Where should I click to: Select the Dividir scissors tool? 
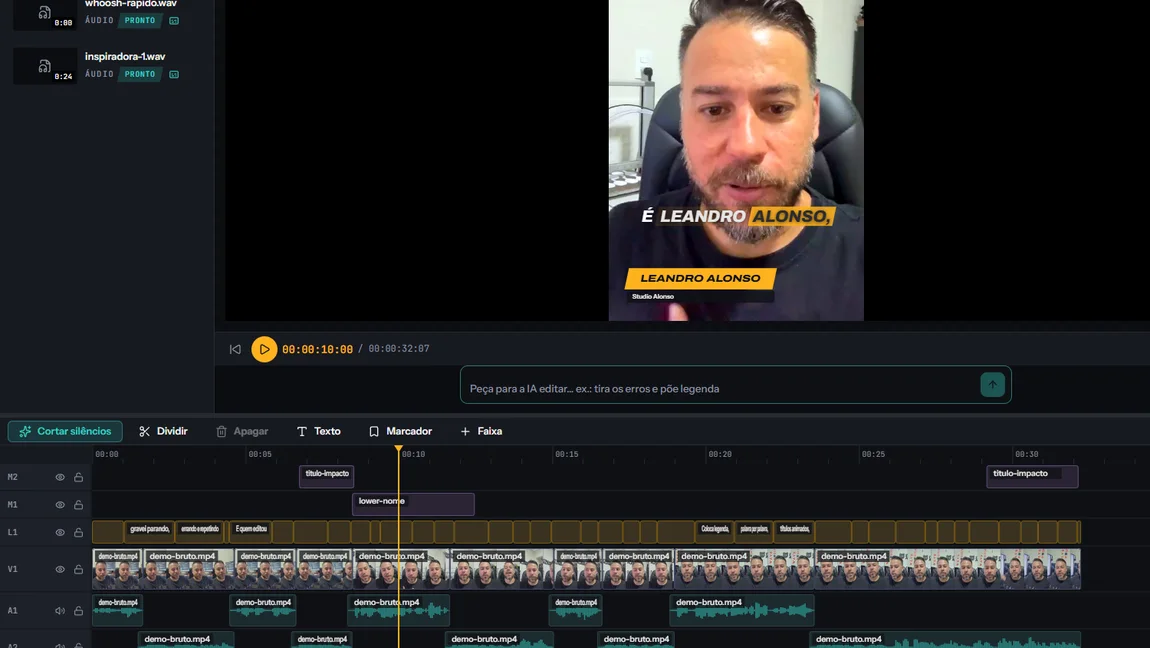(x=163, y=431)
